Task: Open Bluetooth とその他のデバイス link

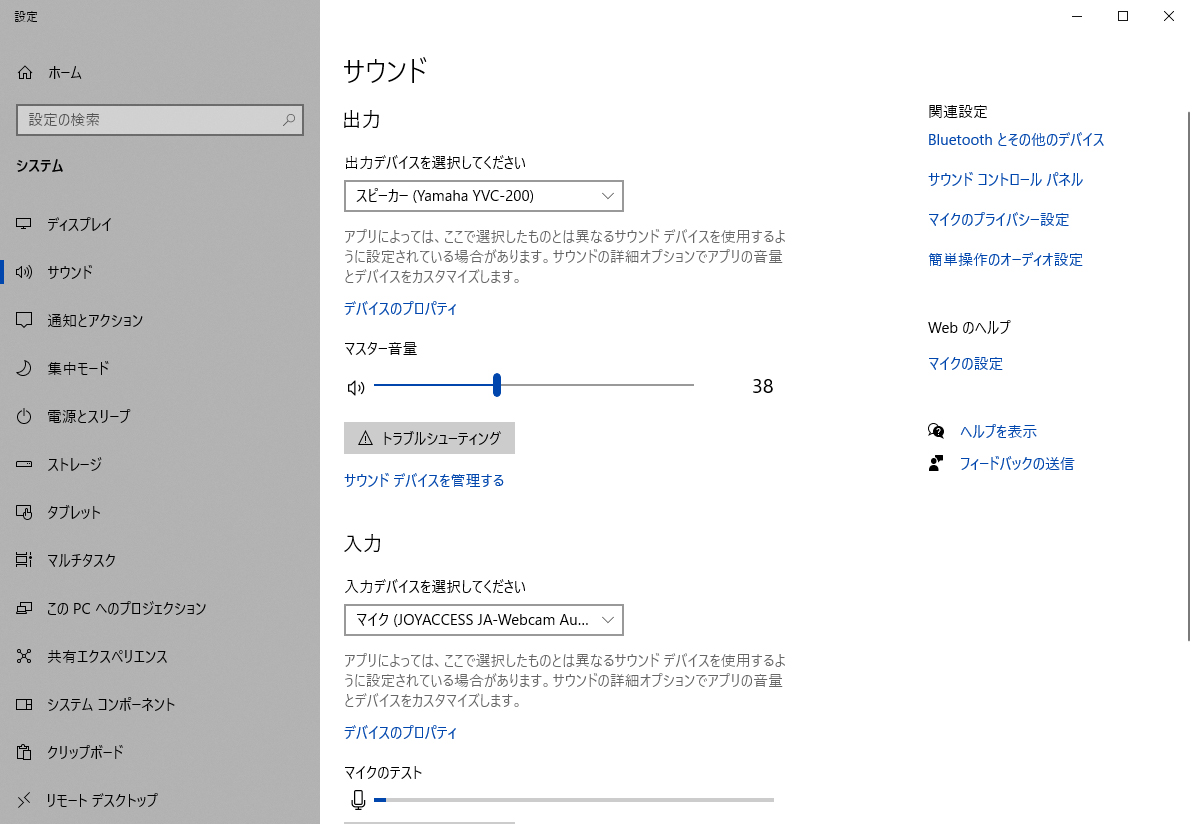Action: 1016,140
